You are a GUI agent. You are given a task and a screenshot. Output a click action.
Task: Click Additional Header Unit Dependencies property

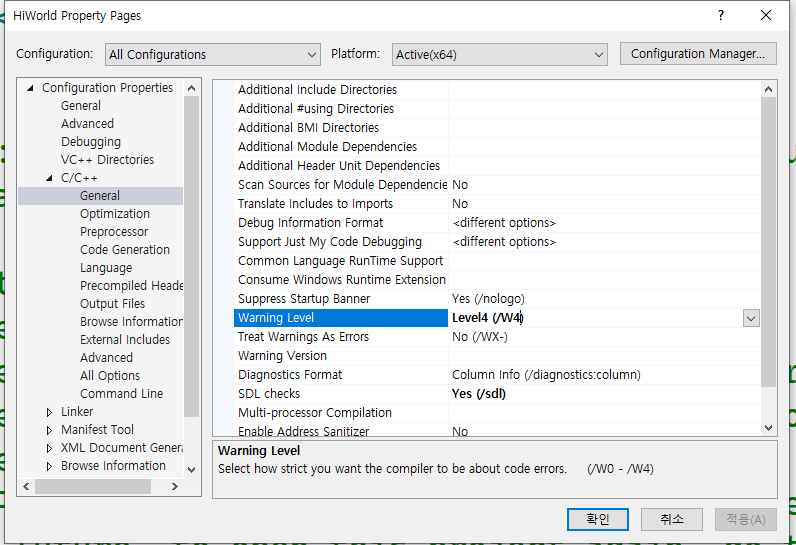click(339, 166)
